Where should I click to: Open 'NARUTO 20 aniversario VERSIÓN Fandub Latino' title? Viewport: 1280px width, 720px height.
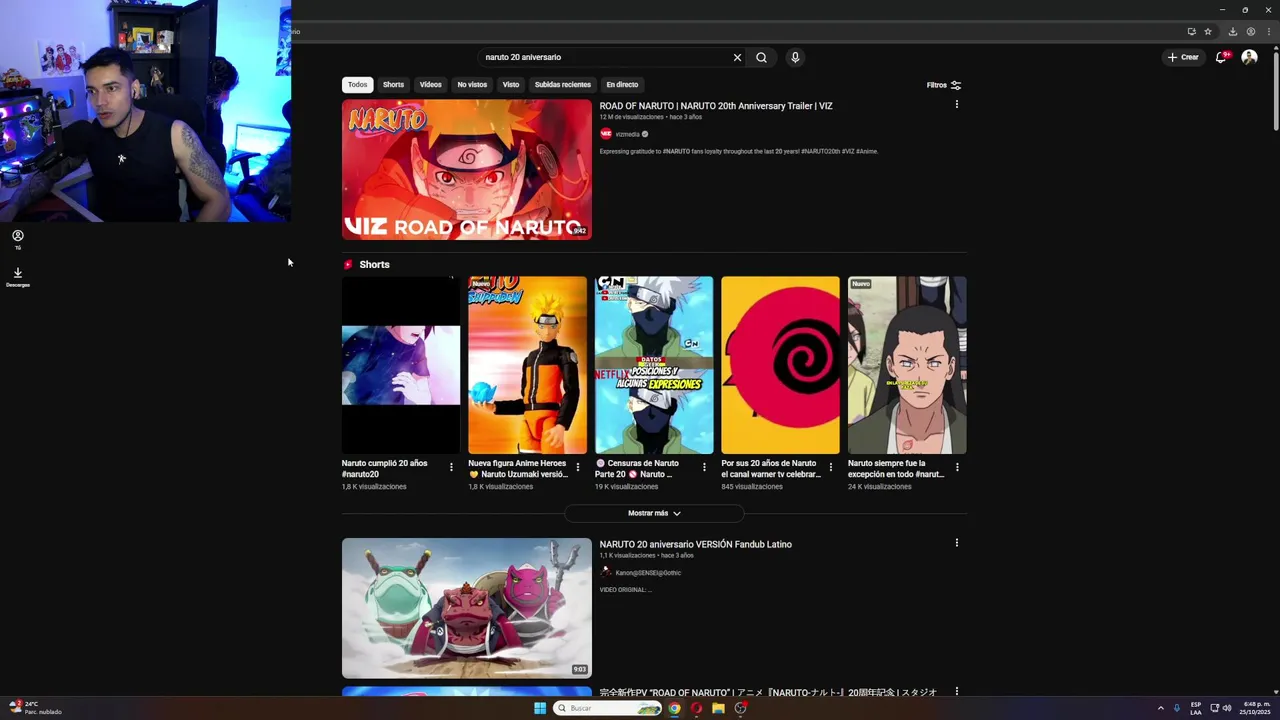click(696, 544)
